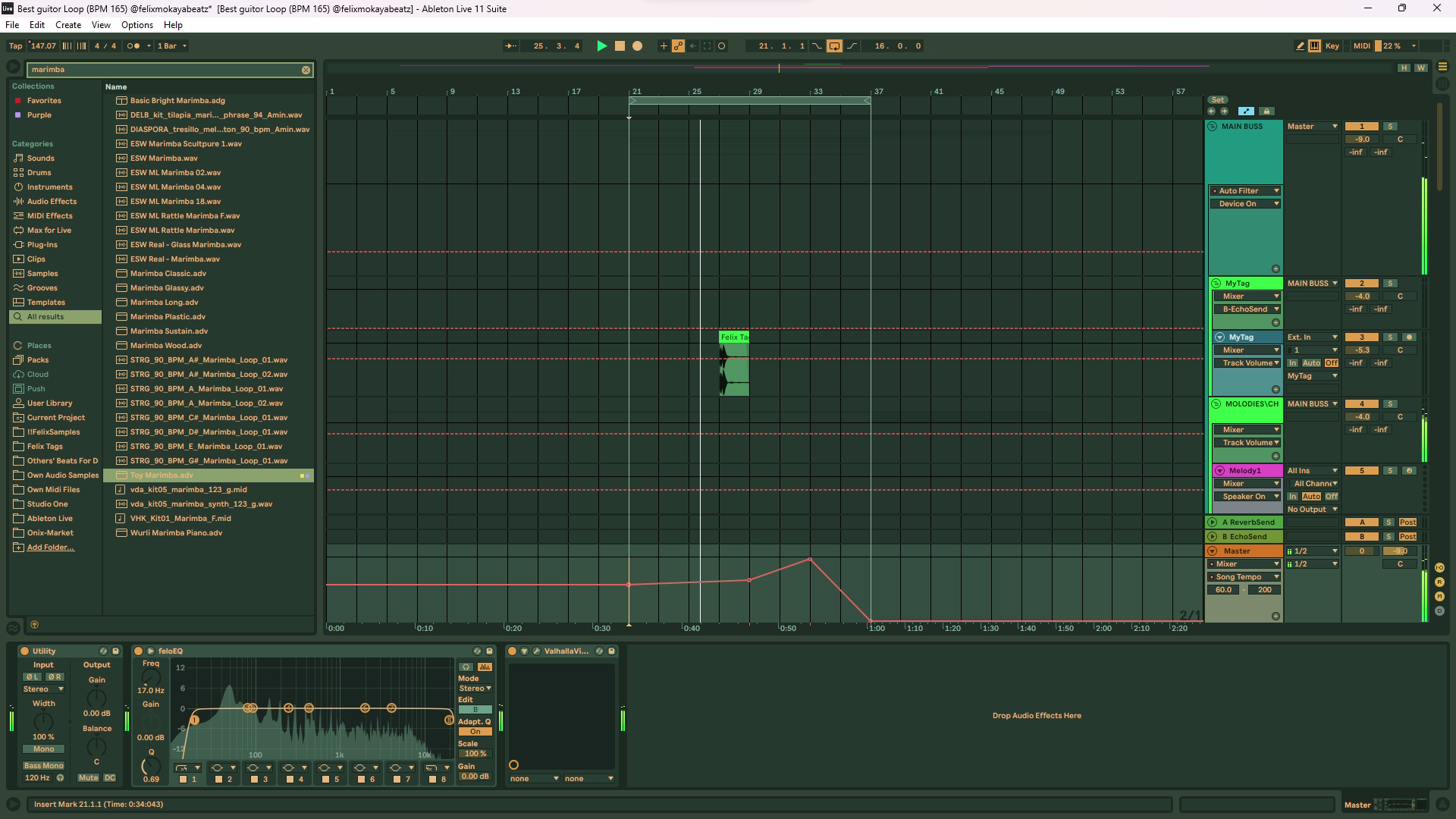Open the 1 Bar quantization dropdown
Image resolution: width=1456 pixels, height=819 pixels.
pyautogui.click(x=172, y=46)
